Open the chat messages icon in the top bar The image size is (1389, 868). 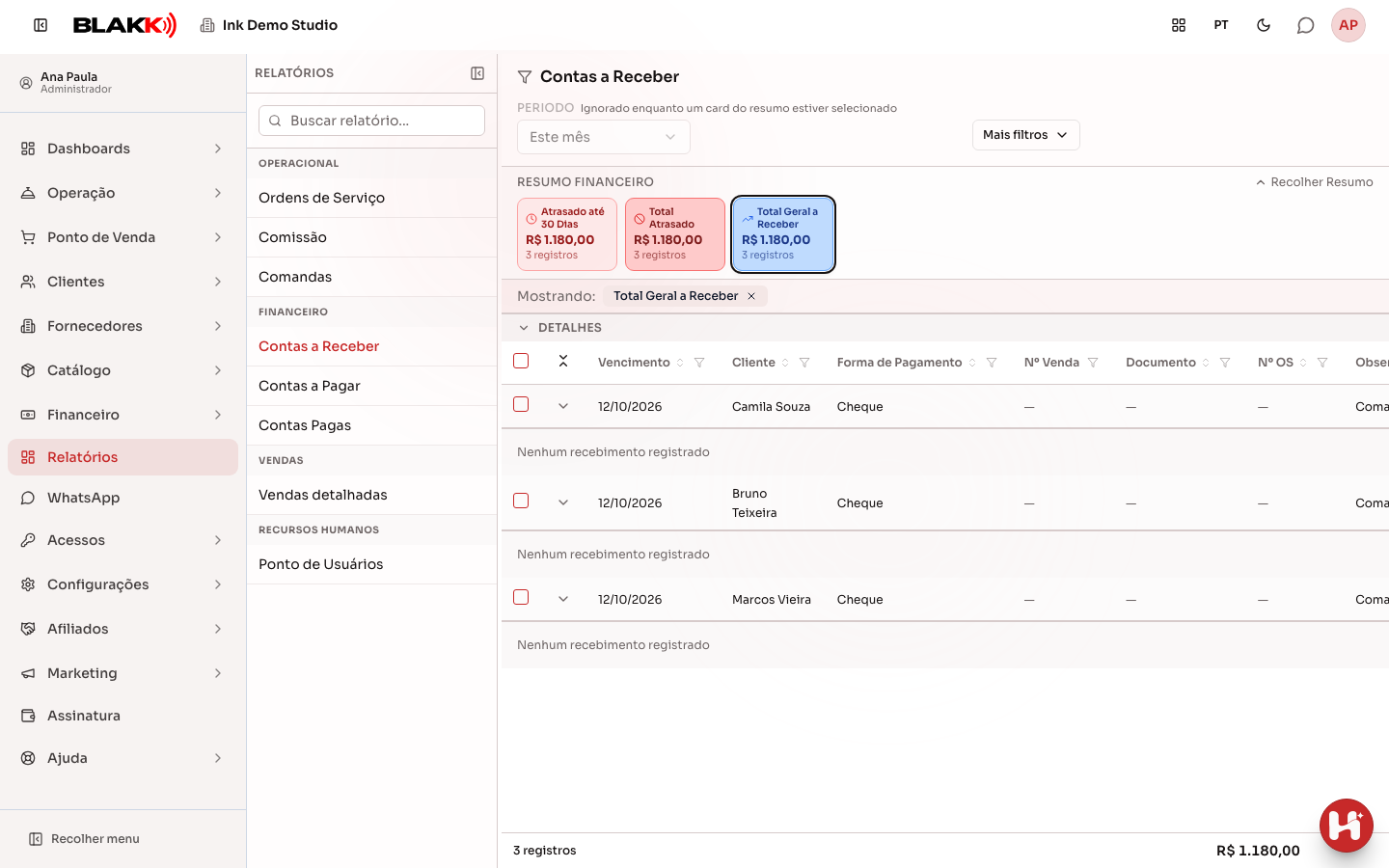pos(1306,25)
